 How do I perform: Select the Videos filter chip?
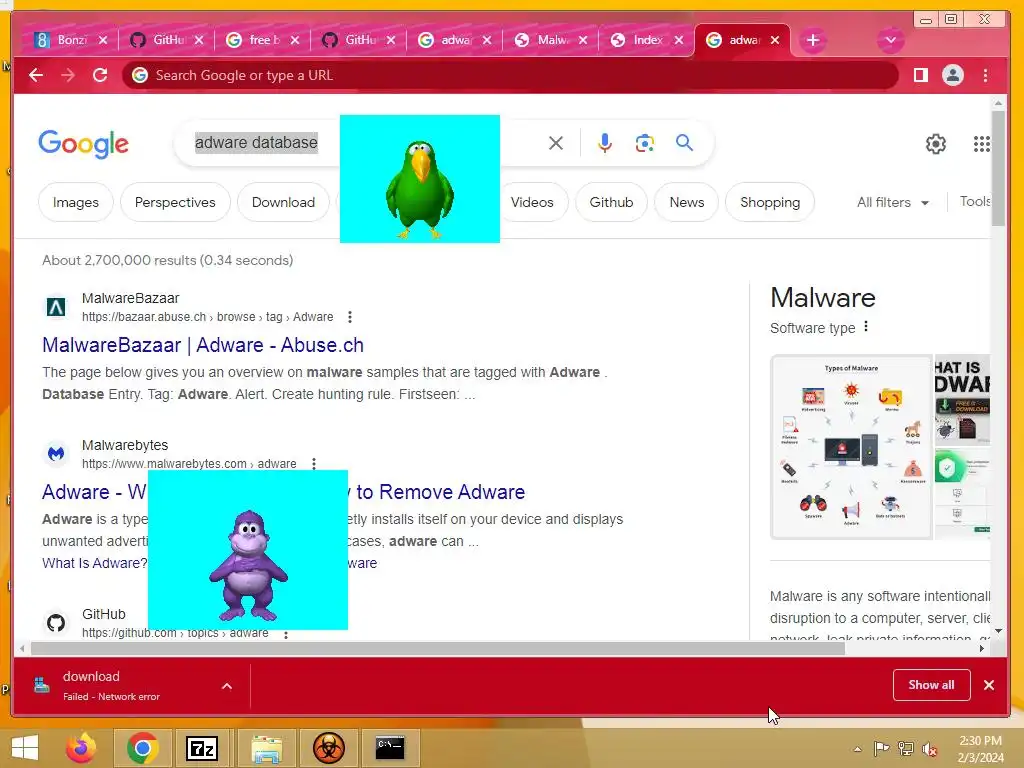(532, 202)
